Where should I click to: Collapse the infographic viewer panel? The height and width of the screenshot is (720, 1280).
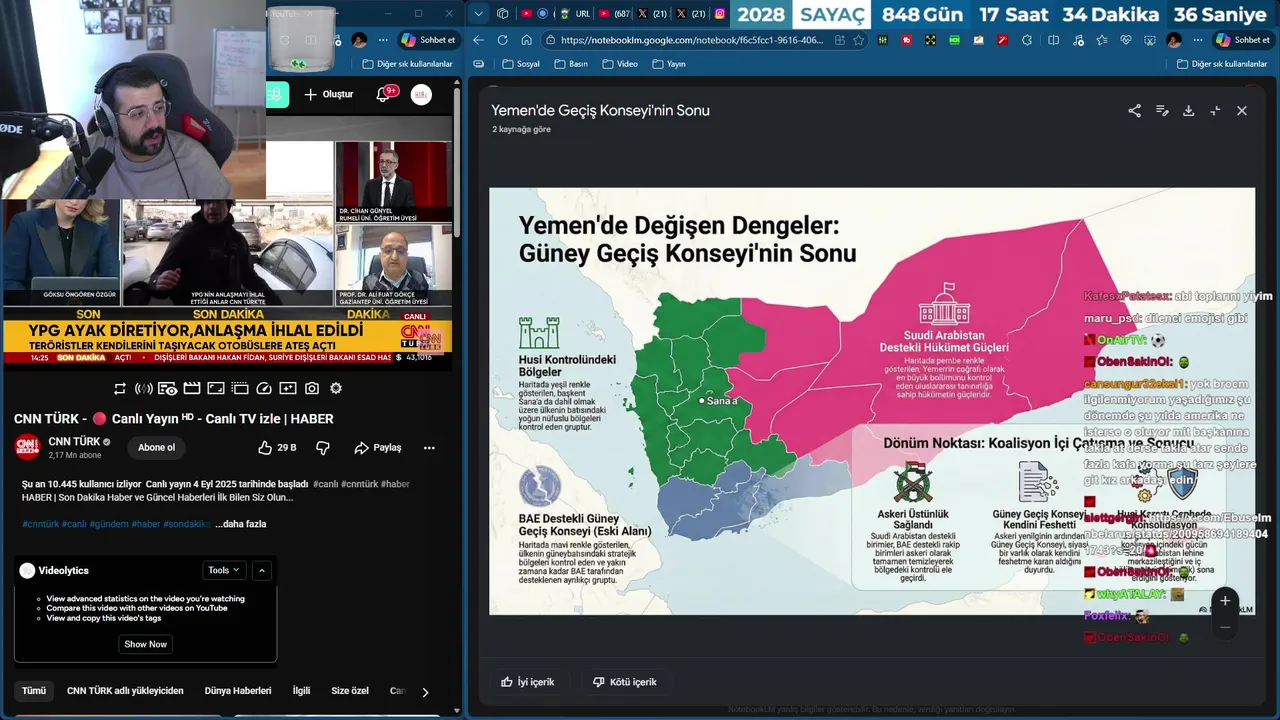pyautogui.click(x=1215, y=111)
